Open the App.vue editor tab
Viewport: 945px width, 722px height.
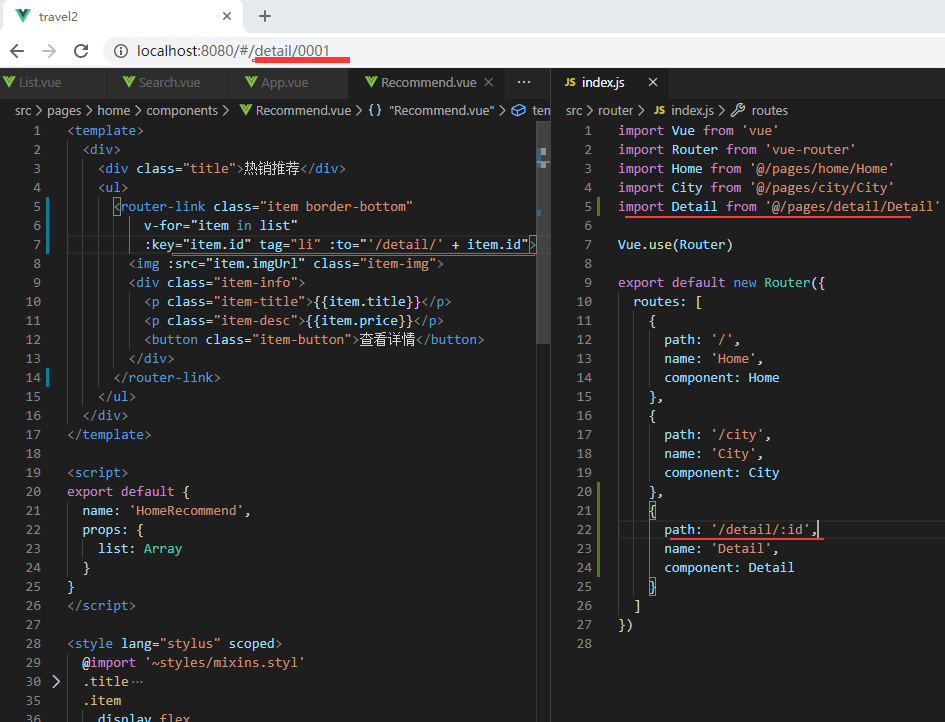[284, 82]
